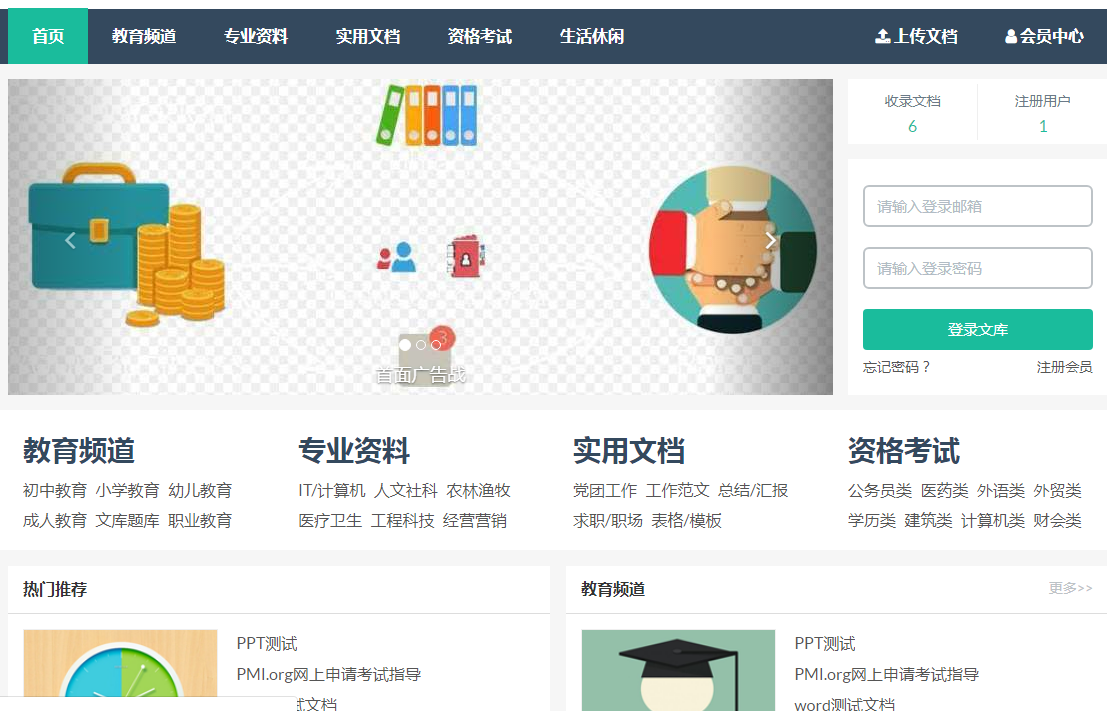The image size is (1107, 711).
Task: Open 工程科技 subcategory
Action: [403, 520]
